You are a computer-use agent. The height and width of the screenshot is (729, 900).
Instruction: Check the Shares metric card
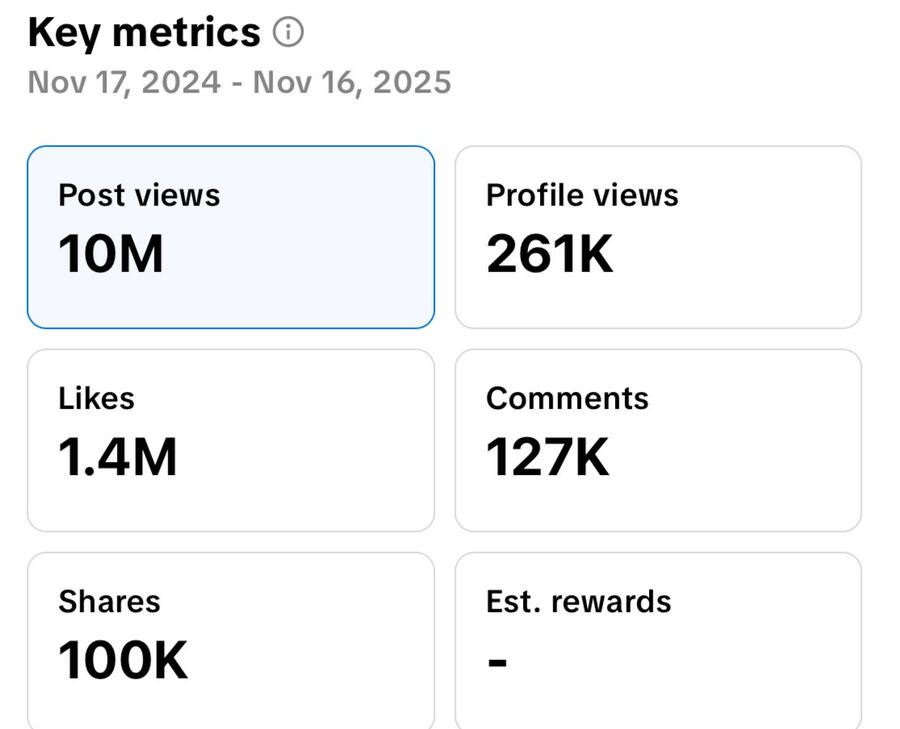tap(231, 640)
